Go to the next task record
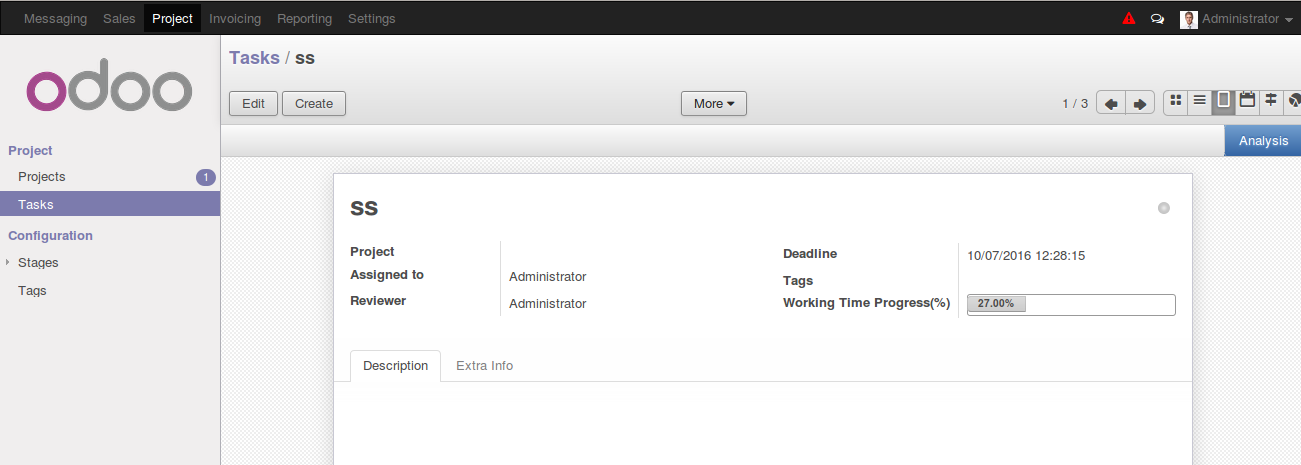Viewport: 1301px width, 465px height. pos(1139,103)
